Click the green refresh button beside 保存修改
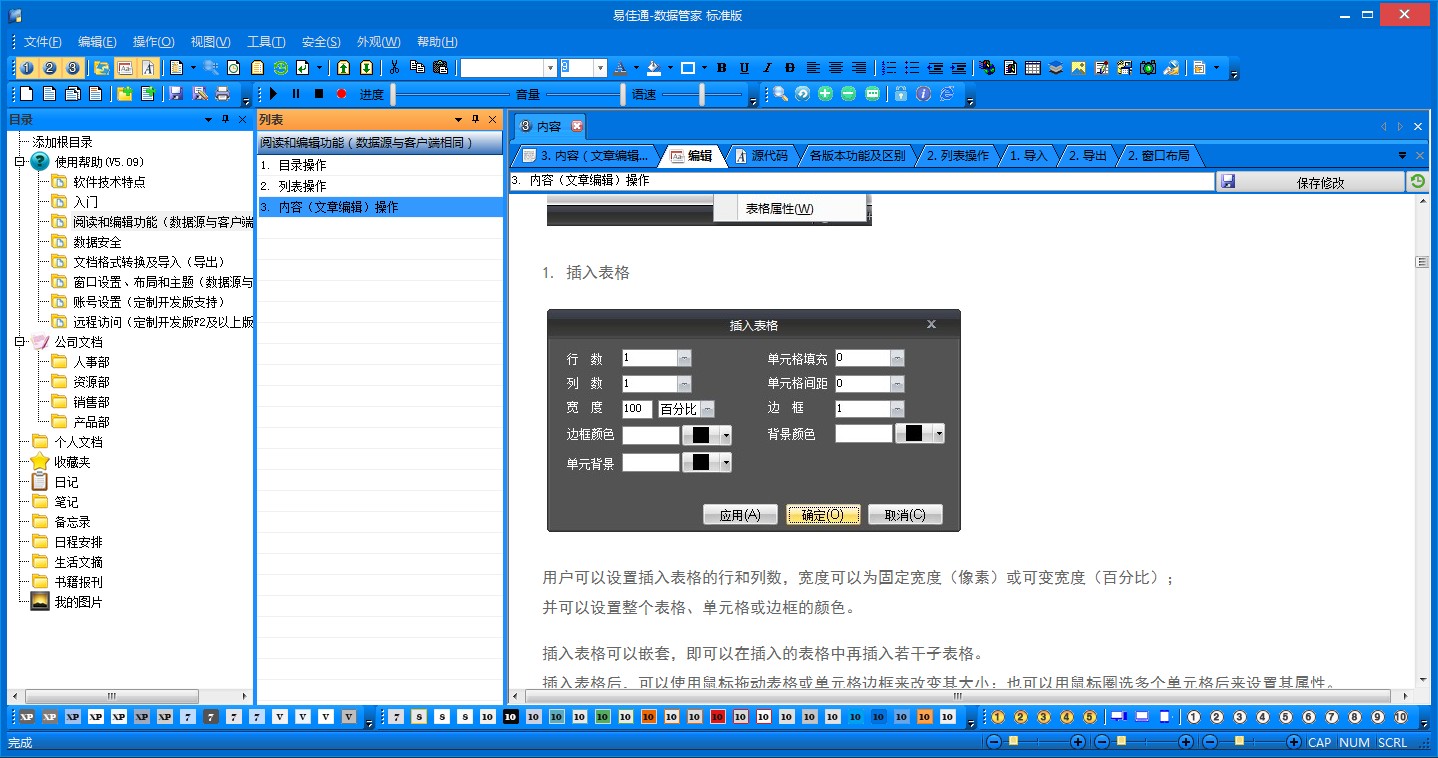1438x758 pixels. point(1418,182)
